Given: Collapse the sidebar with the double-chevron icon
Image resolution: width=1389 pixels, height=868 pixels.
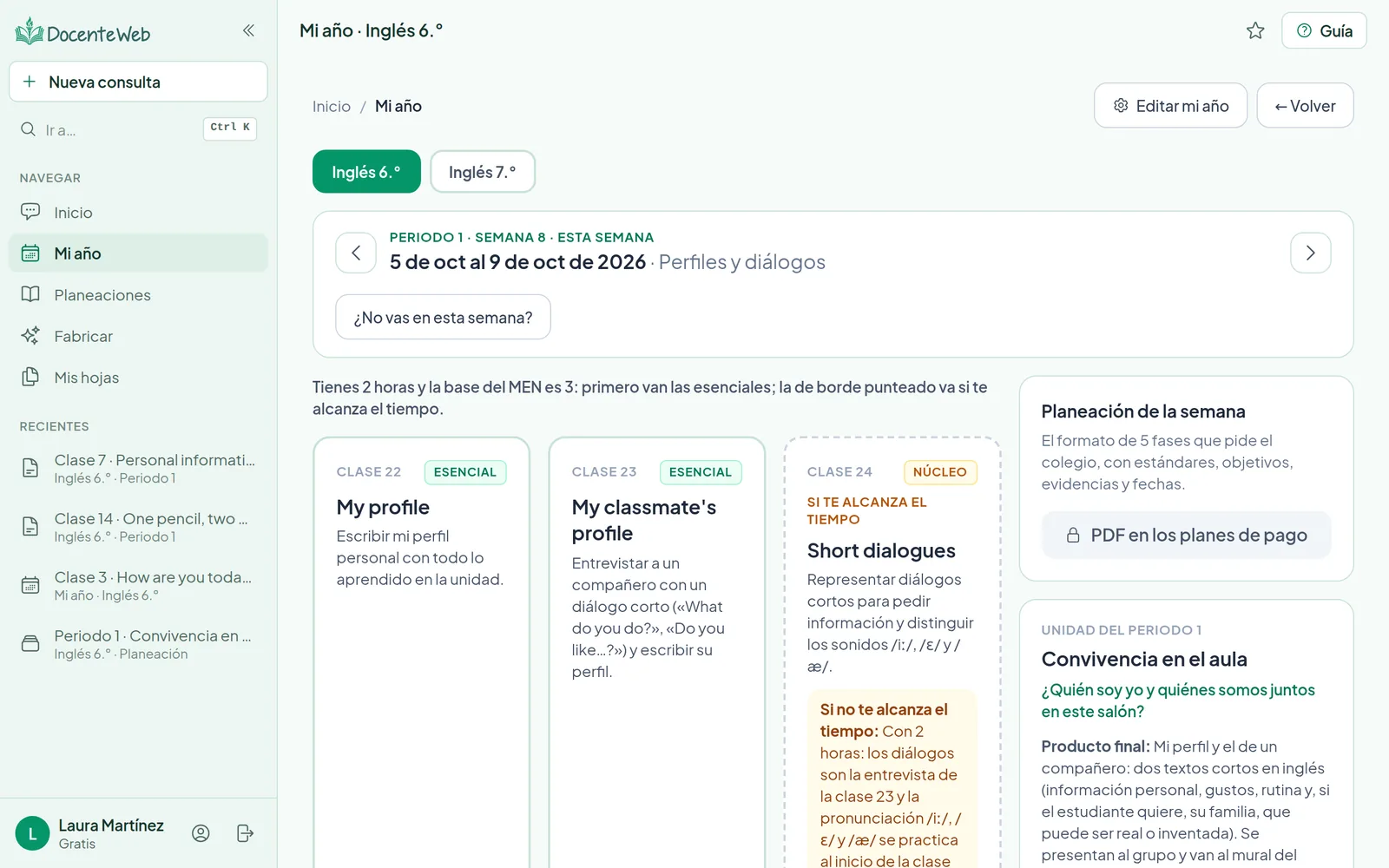Looking at the screenshot, I should (248, 31).
